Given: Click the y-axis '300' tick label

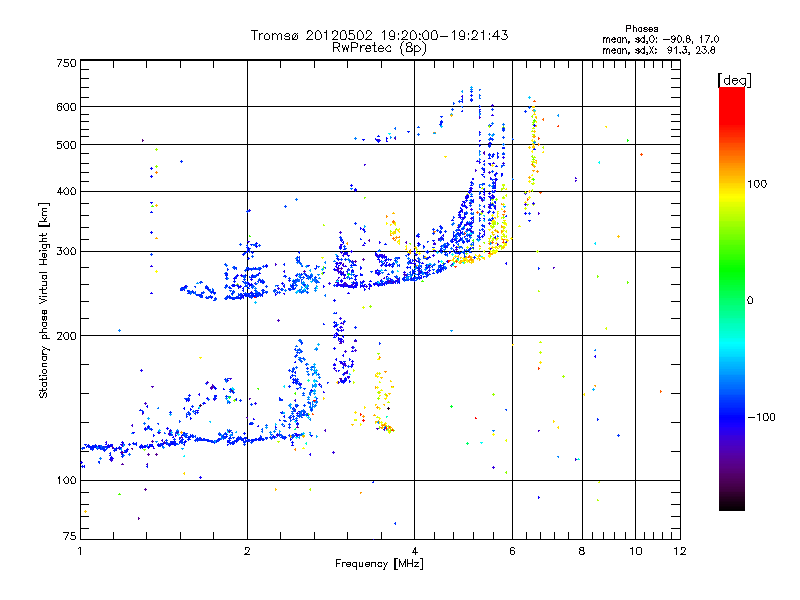Looking at the screenshot, I should point(66,251).
